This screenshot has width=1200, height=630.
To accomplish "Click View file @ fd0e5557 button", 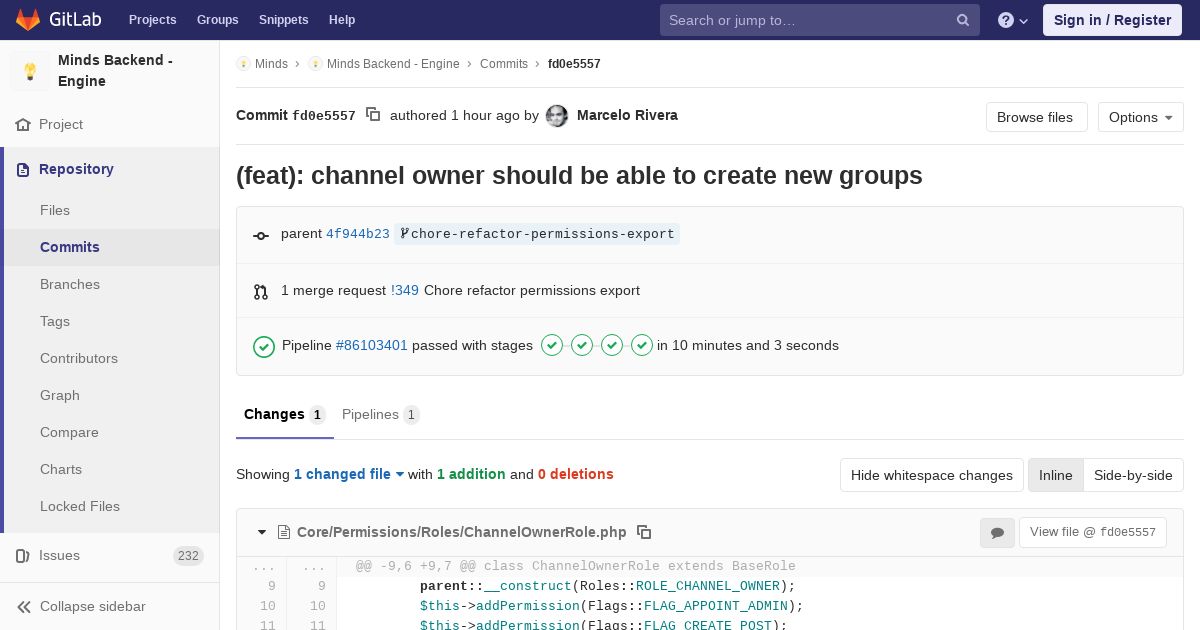I will point(1093,532).
